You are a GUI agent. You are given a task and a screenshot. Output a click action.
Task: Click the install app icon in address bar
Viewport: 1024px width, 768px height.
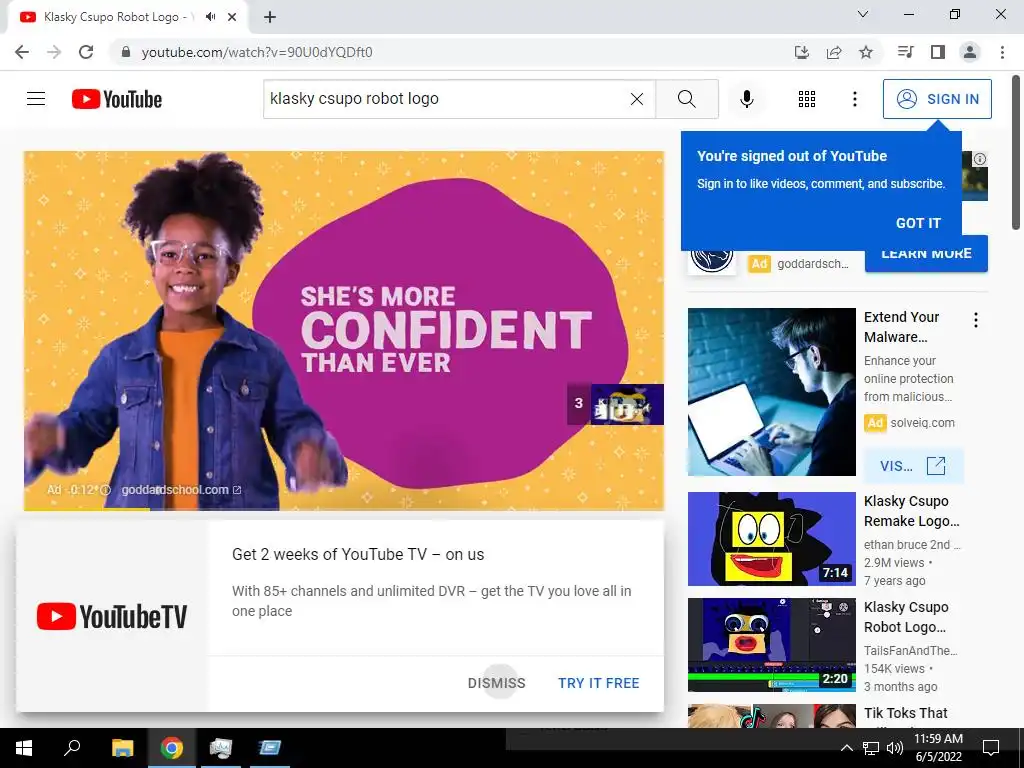801,52
